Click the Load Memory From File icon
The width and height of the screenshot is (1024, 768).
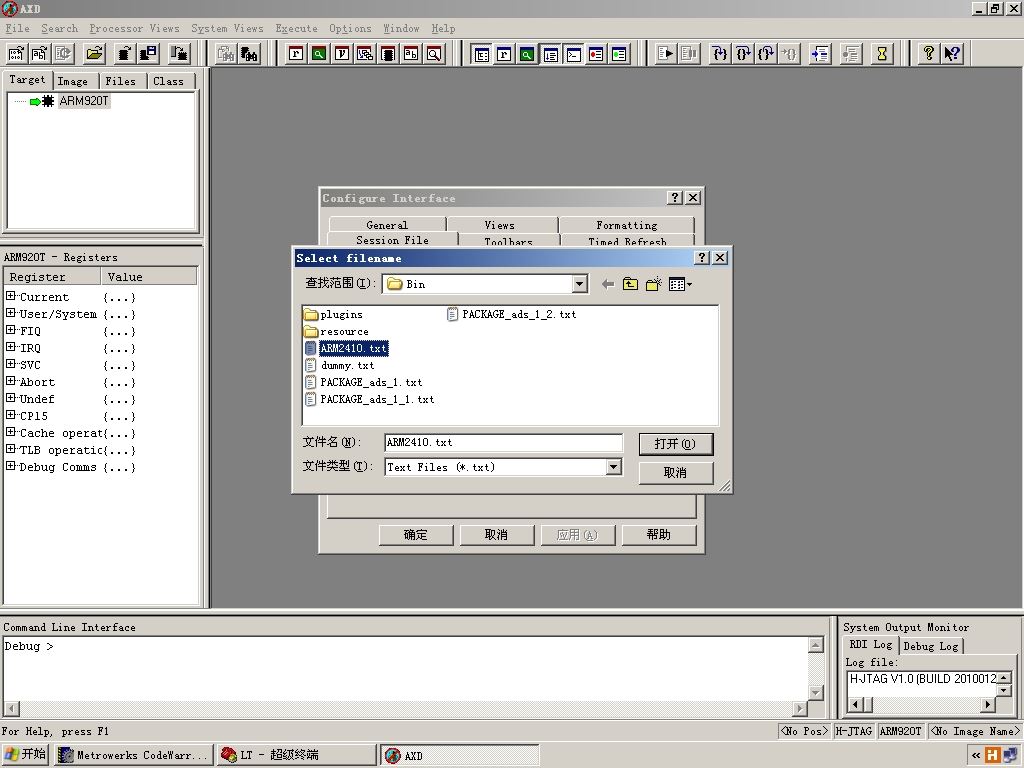(124, 54)
